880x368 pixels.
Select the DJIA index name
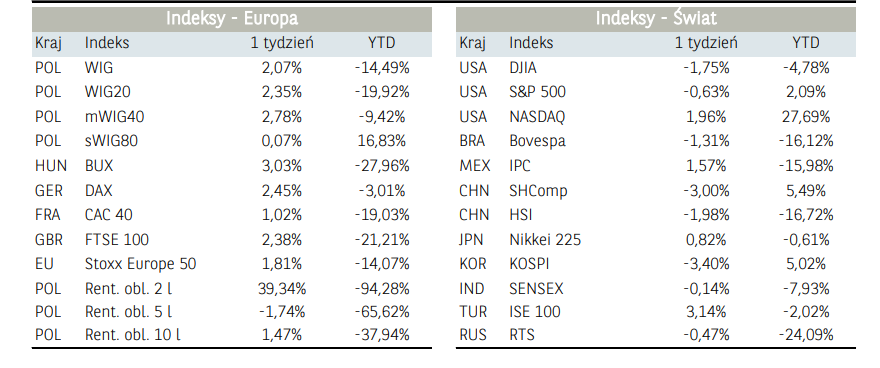[522, 68]
